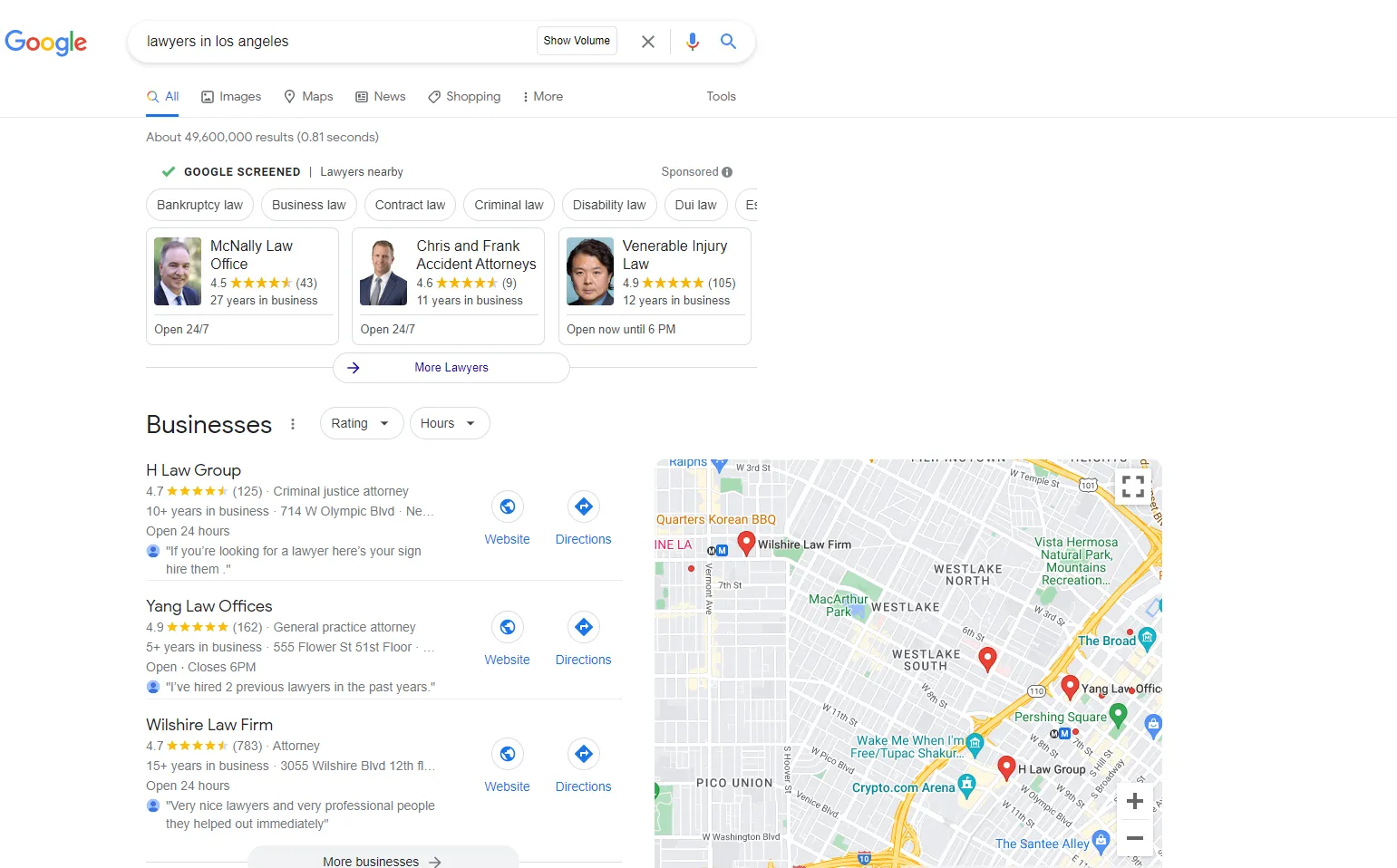Screen dimensions: 1397x868
Task: Open the search Tools option
Action: 722,97
